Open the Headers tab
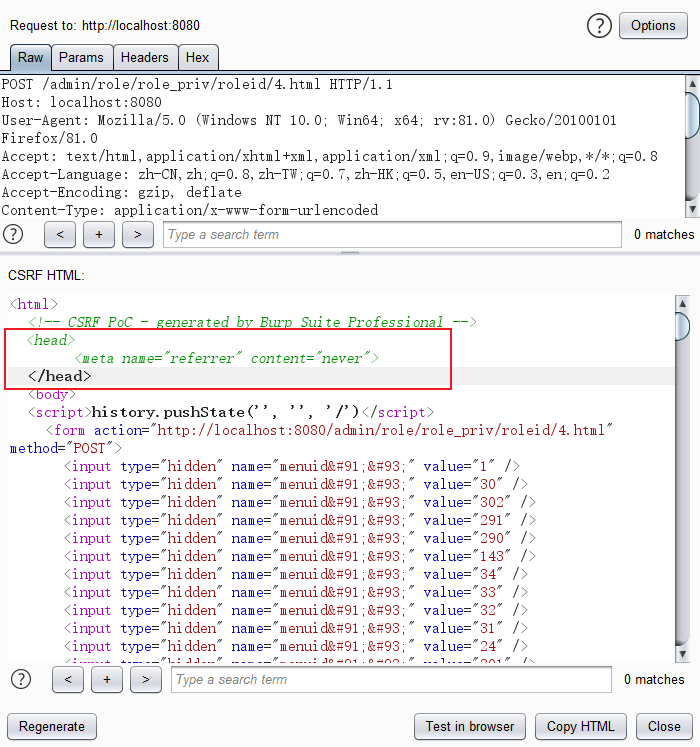700x747 pixels. point(145,58)
